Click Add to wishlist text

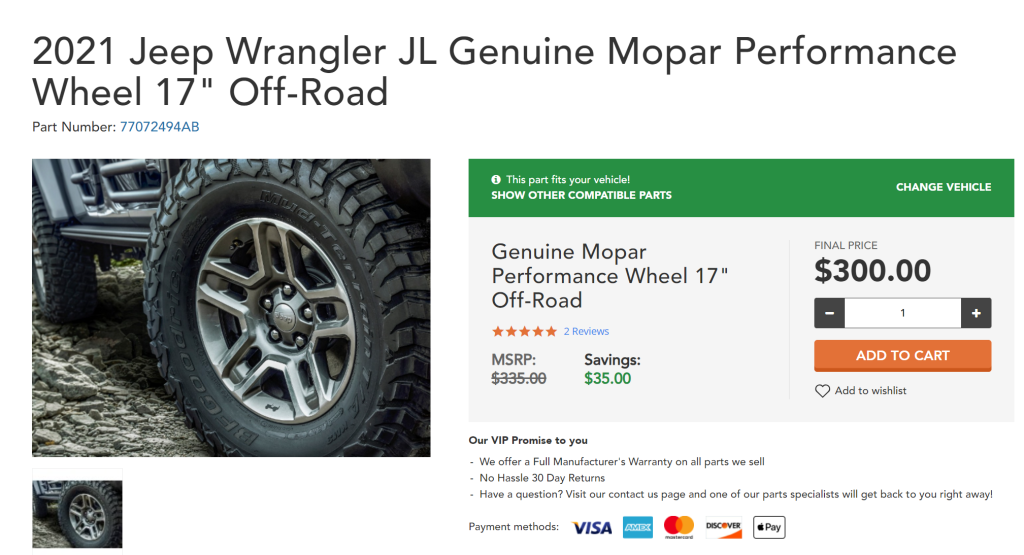point(871,390)
